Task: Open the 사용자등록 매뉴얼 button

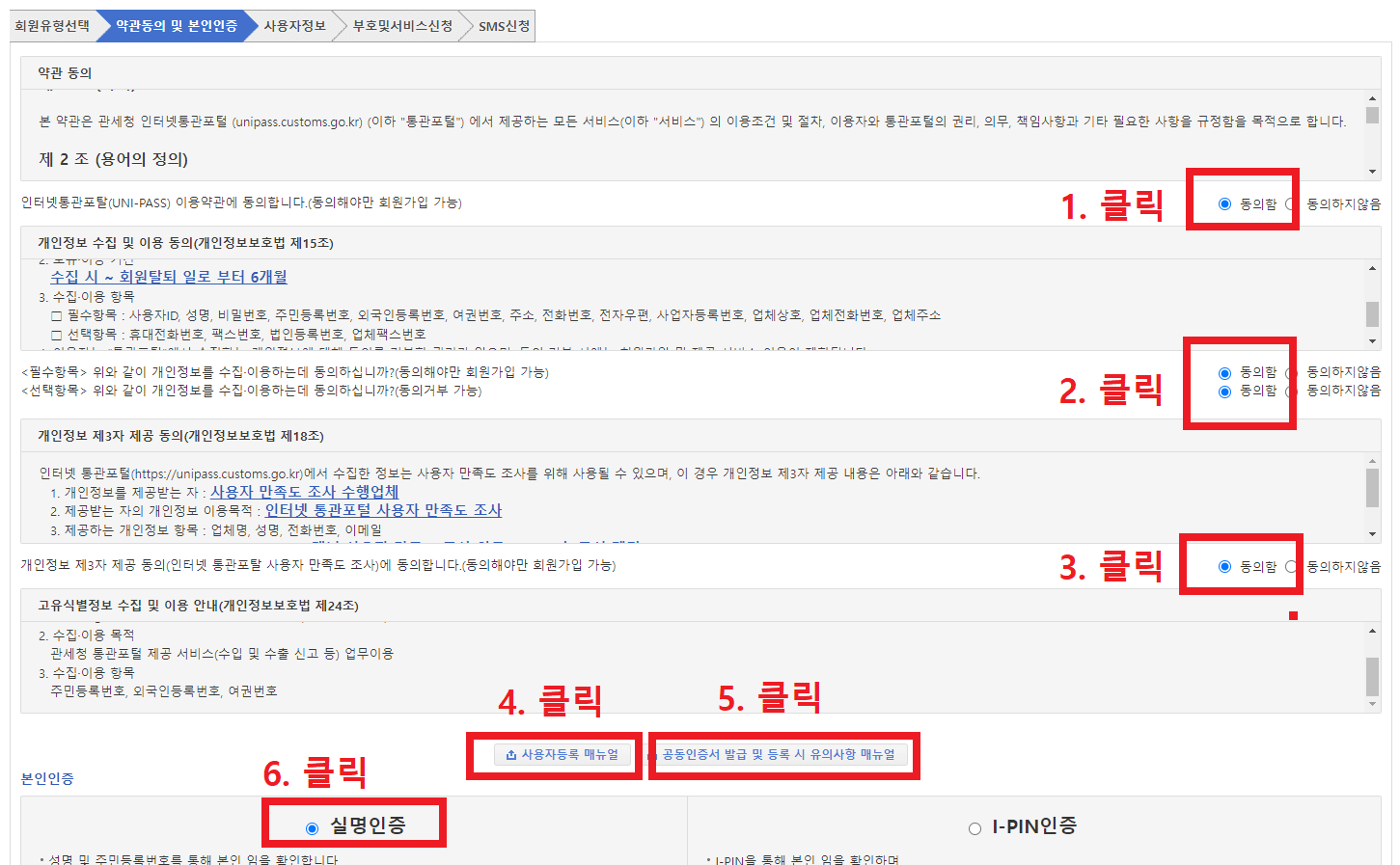Action: coord(563,754)
